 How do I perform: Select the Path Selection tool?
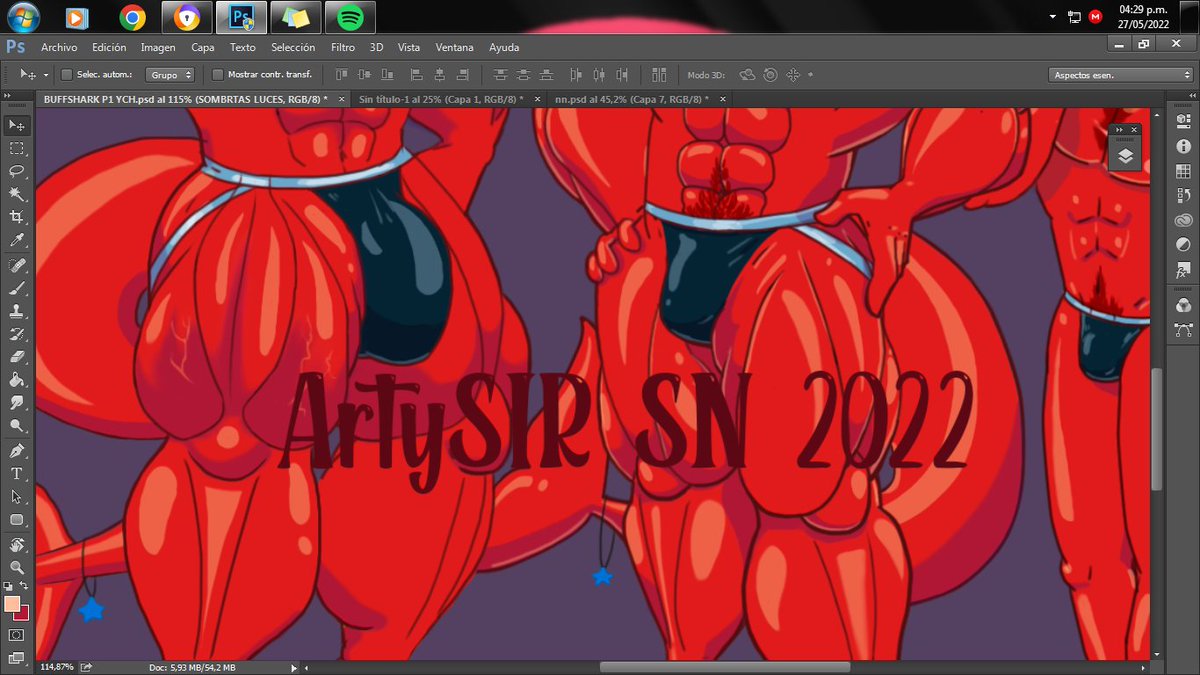[17, 497]
